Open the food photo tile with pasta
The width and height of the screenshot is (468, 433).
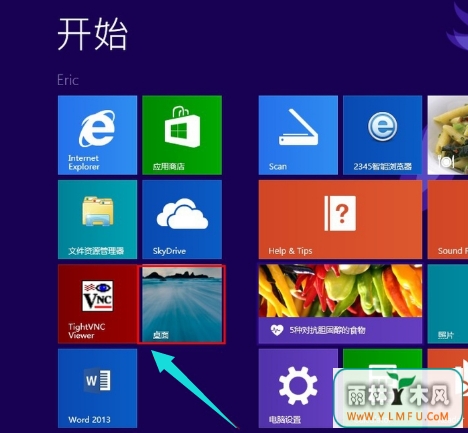pyautogui.click(x=448, y=135)
